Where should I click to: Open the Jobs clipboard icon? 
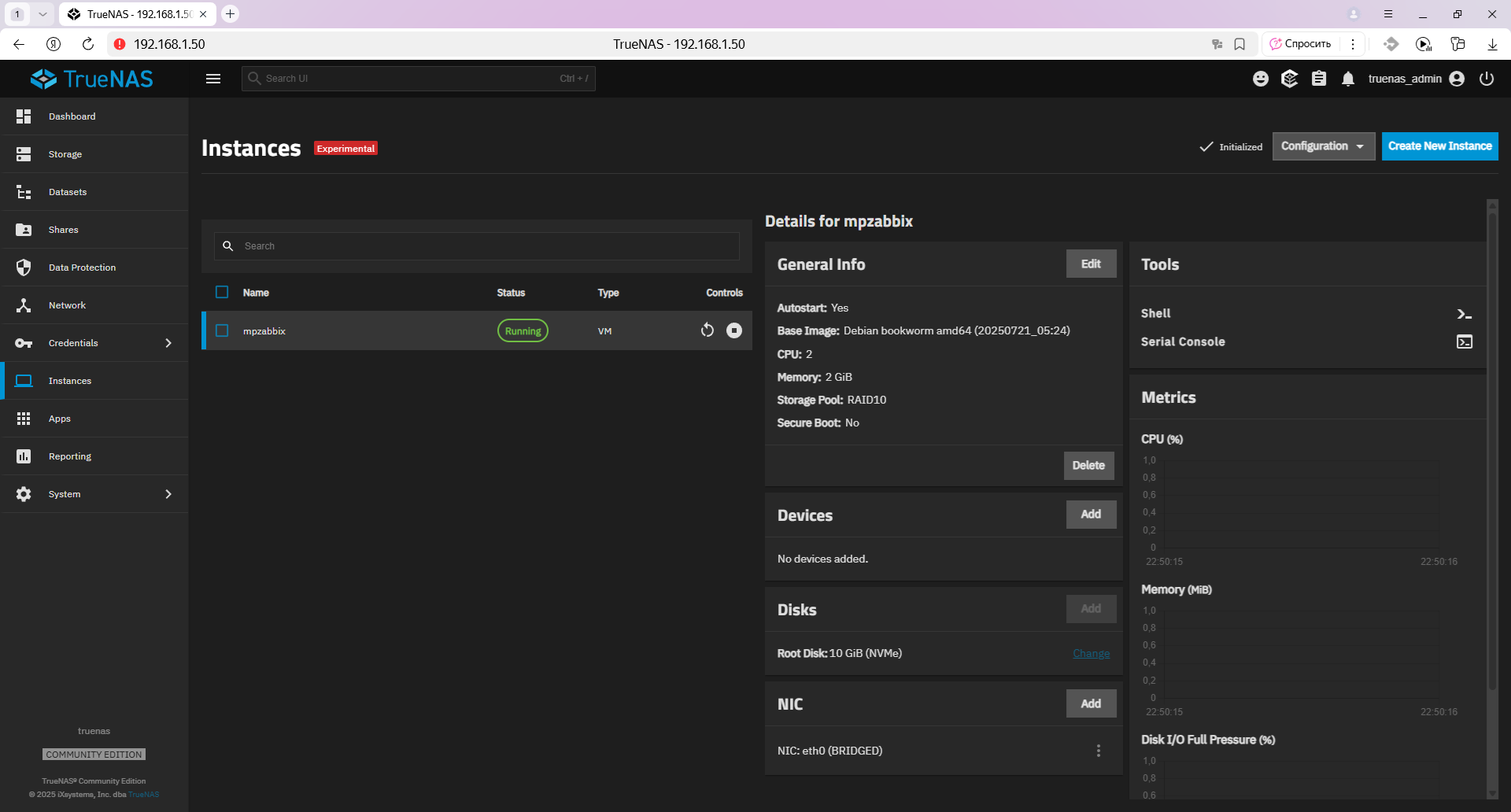(x=1319, y=79)
